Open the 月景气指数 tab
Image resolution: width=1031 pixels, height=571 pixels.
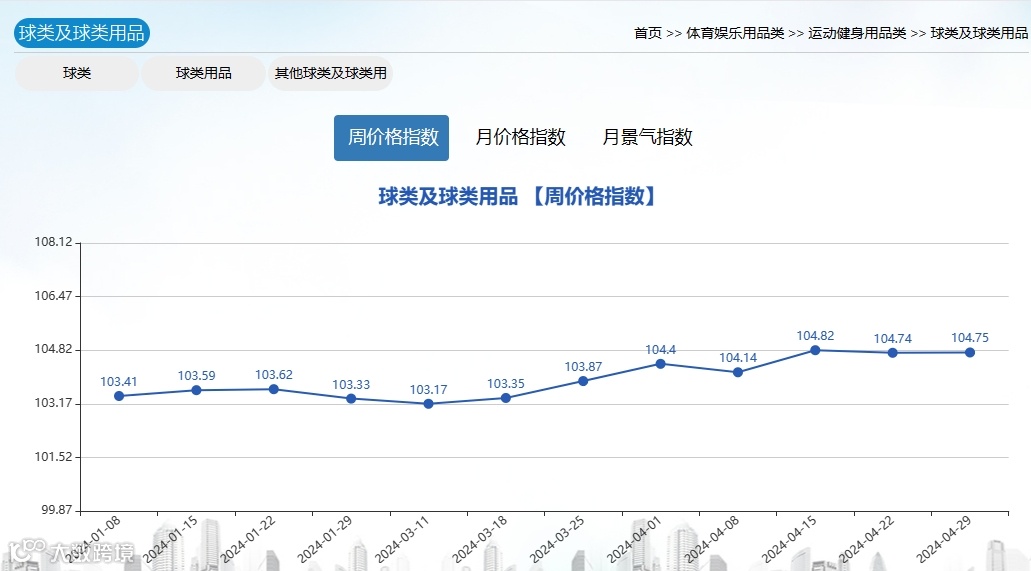[x=648, y=137]
